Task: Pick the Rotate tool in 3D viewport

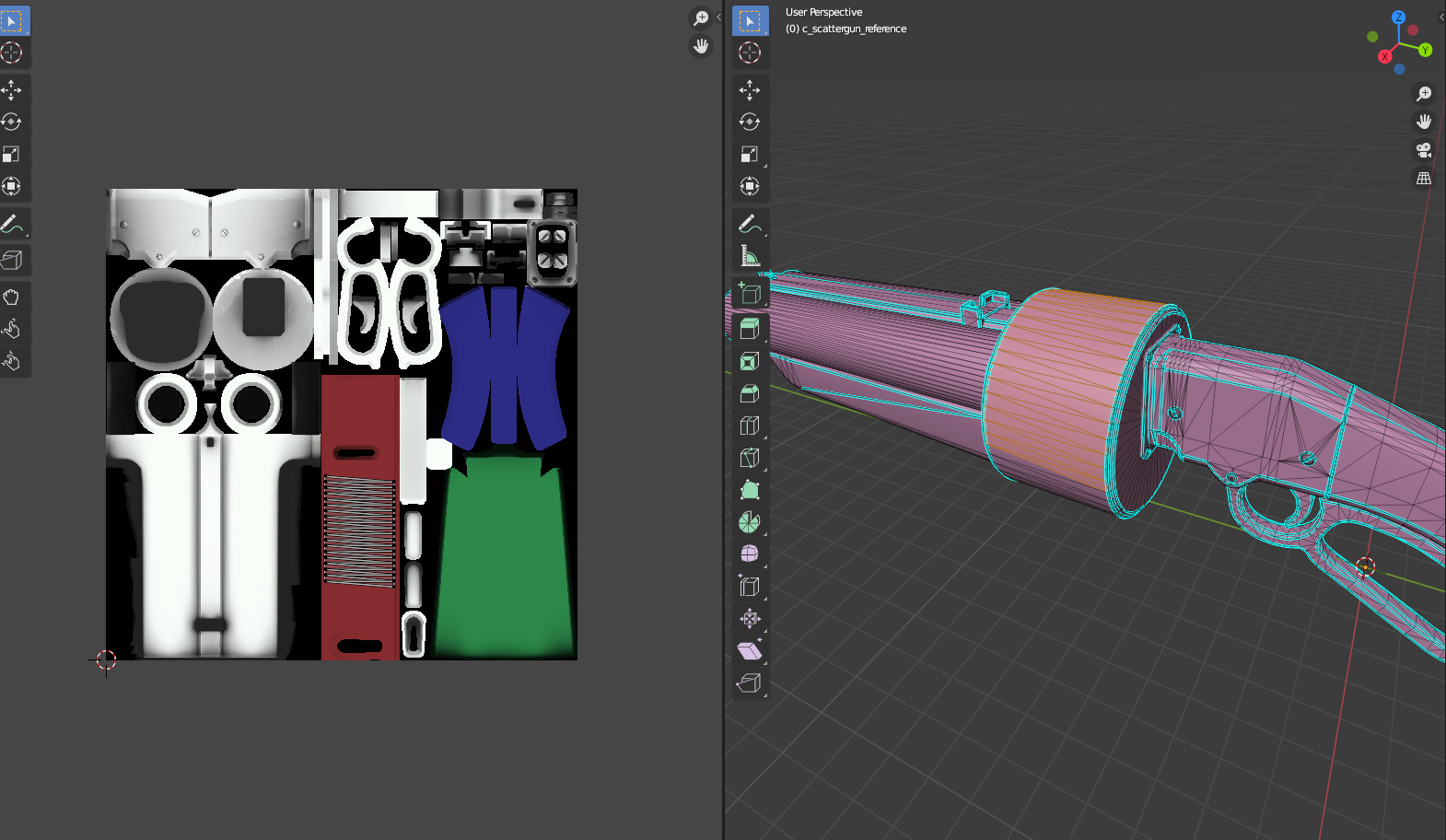Action: coord(750,122)
